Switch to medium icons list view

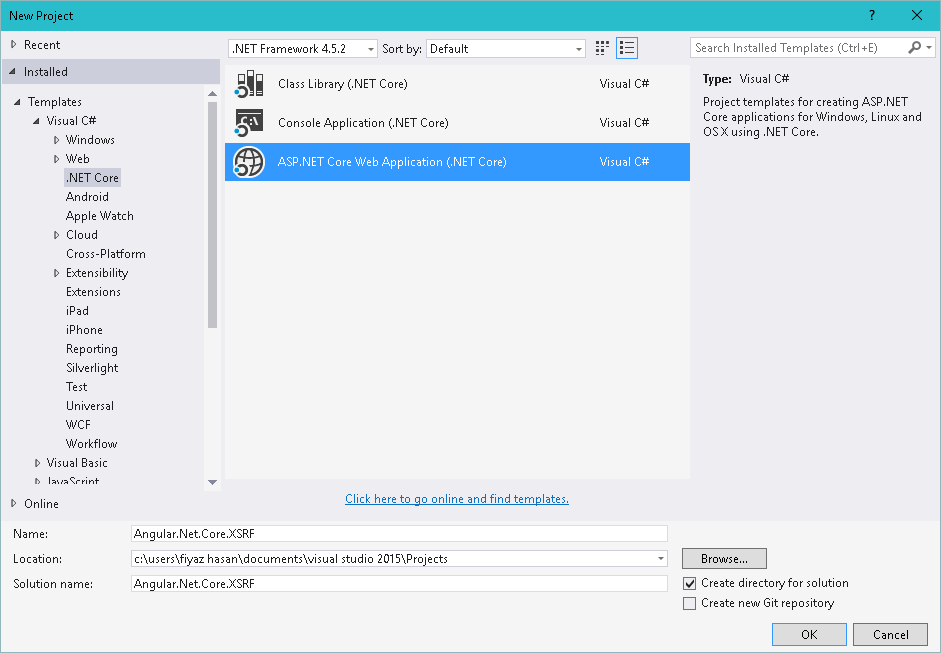pos(627,48)
